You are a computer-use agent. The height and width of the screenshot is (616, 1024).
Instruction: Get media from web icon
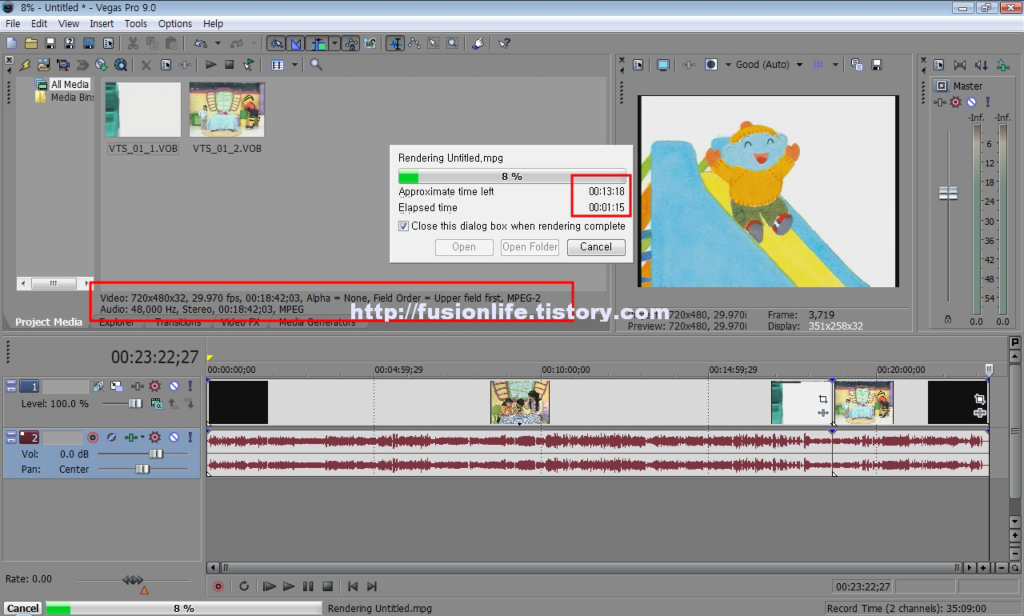pos(120,65)
